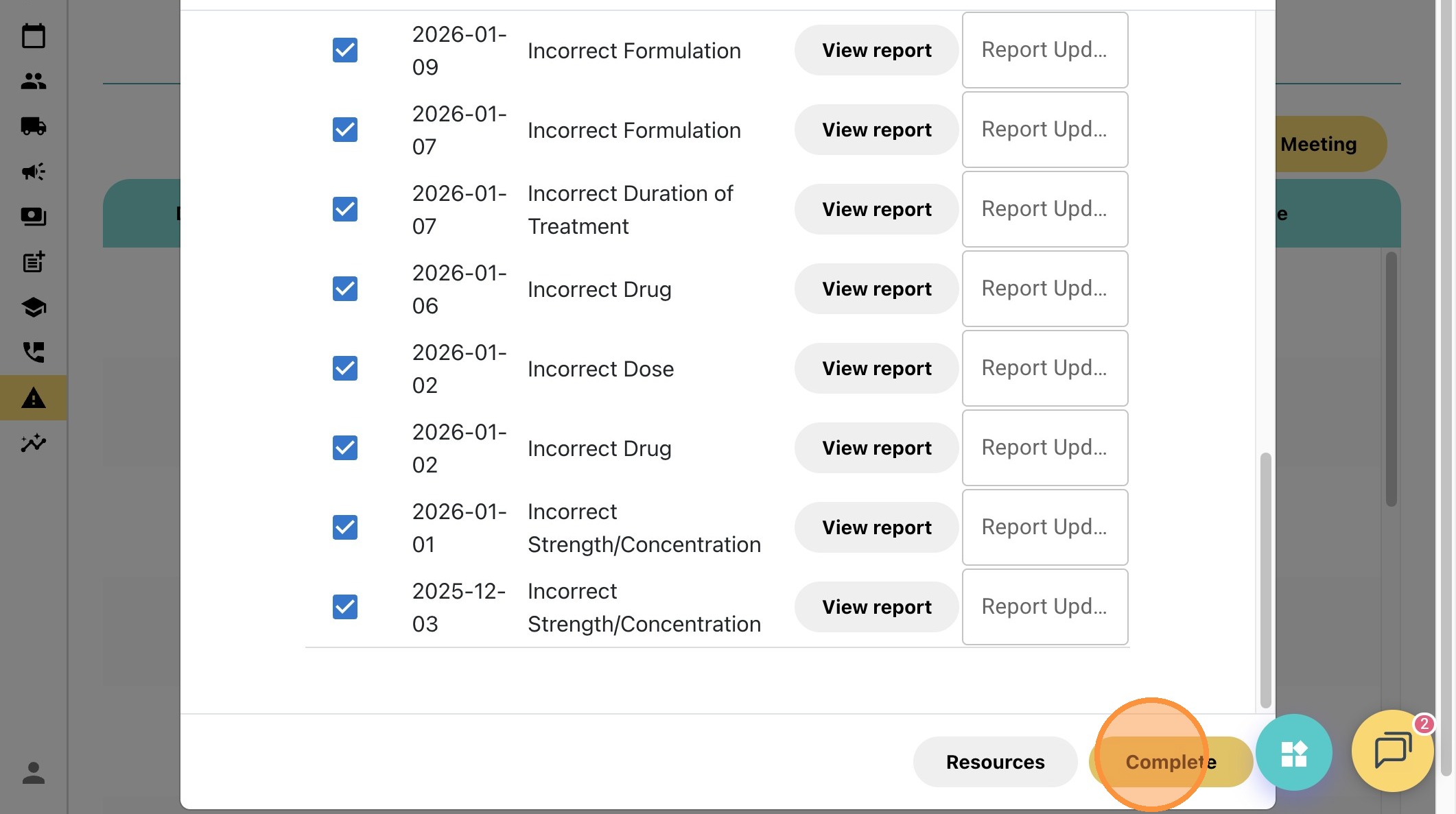Image resolution: width=1456 pixels, height=814 pixels.
Task: Open the calendar icon in sidebar
Action: click(x=33, y=36)
